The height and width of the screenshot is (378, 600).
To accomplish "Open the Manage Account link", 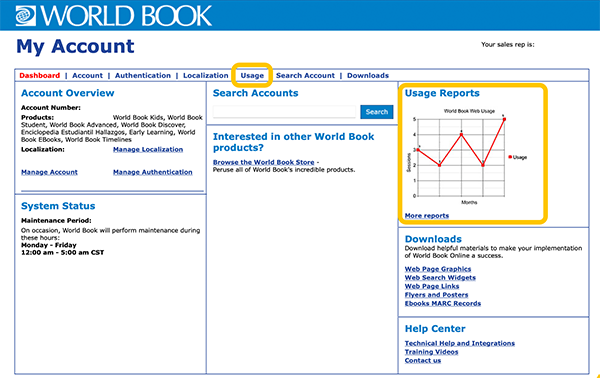I will [x=49, y=172].
